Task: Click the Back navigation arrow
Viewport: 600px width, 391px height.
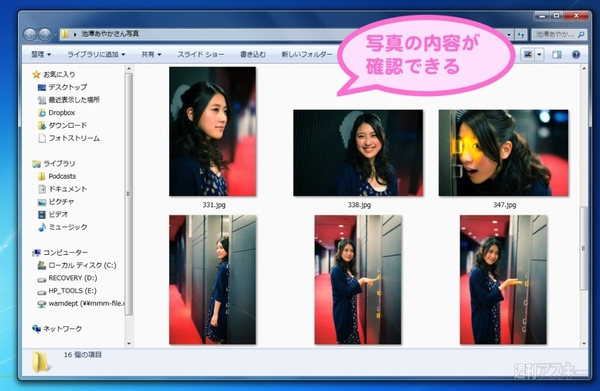Action: (30, 35)
